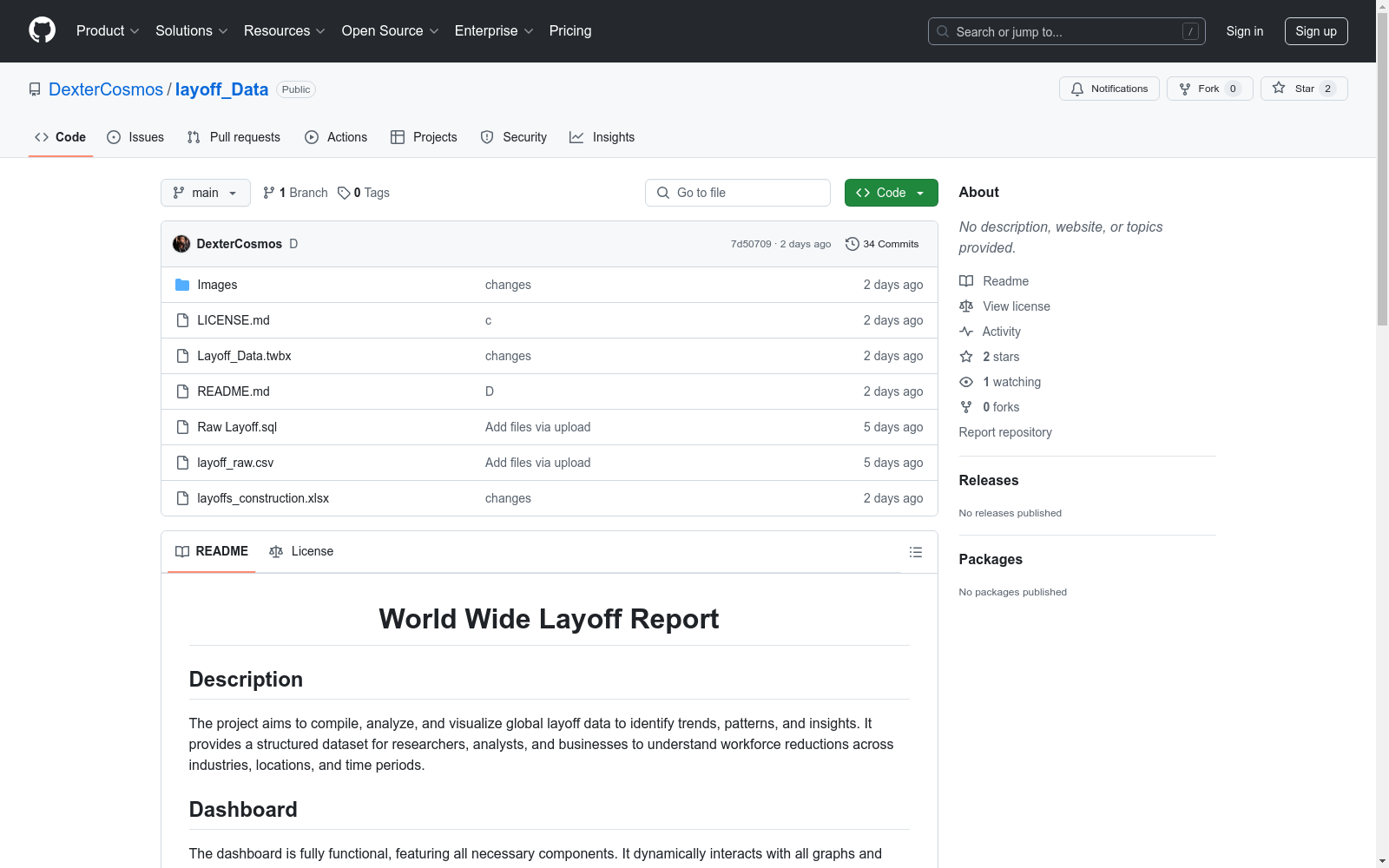Viewport: 1389px width, 868px height.
Task: Click the file icon for layoffs_construction.xlsx
Action: (x=182, y=498)
